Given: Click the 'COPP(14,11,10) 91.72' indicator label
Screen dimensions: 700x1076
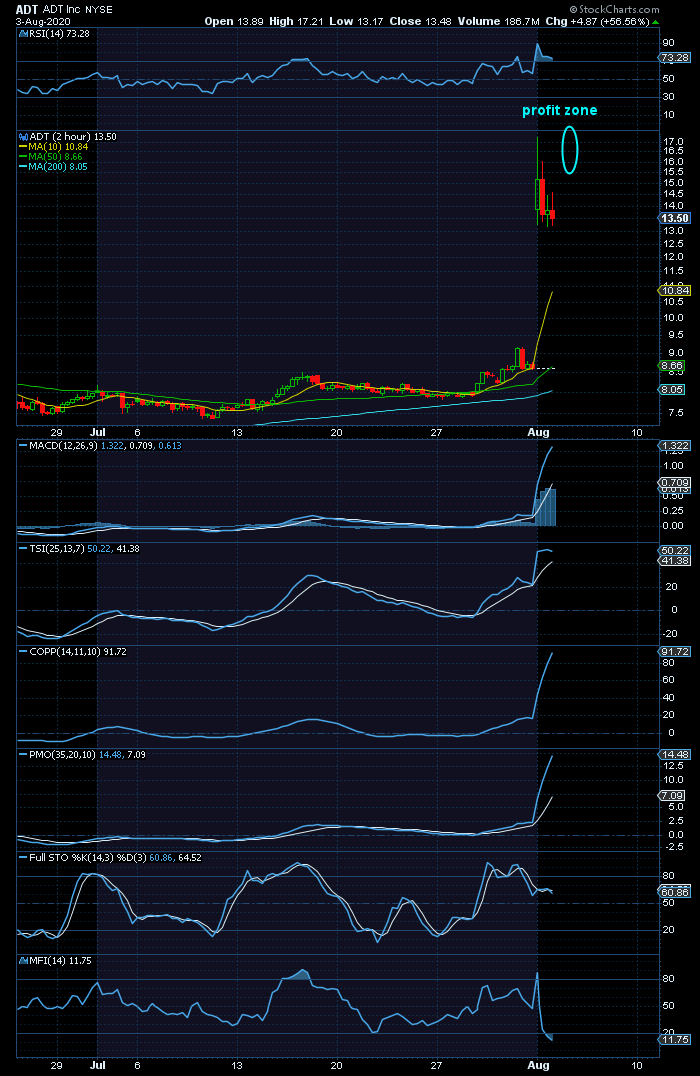Looking at the screenshot, I should pyautogui.click(x=78, y=652).
